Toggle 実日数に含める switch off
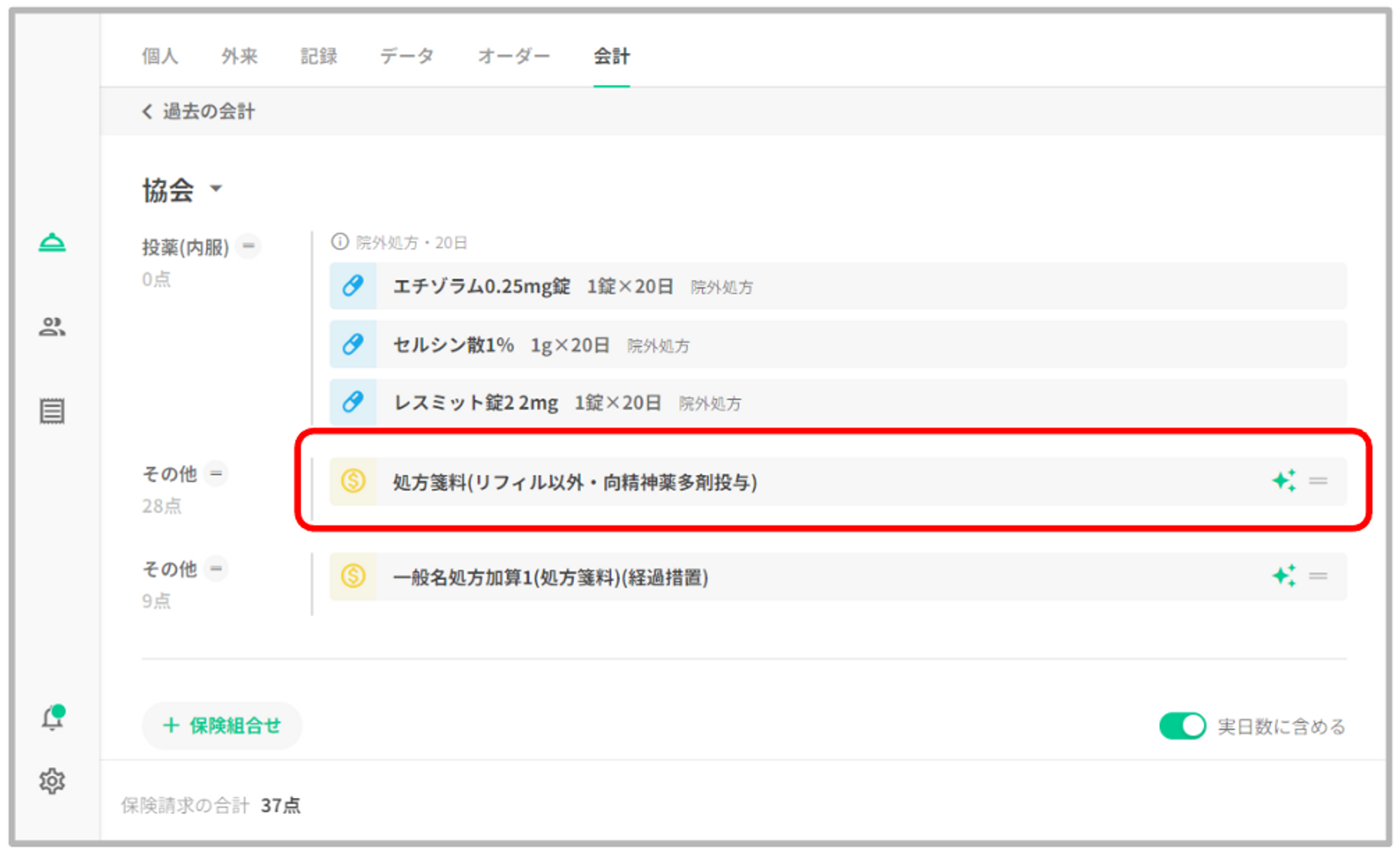1400x858 pixels. tap(1182, 726)
